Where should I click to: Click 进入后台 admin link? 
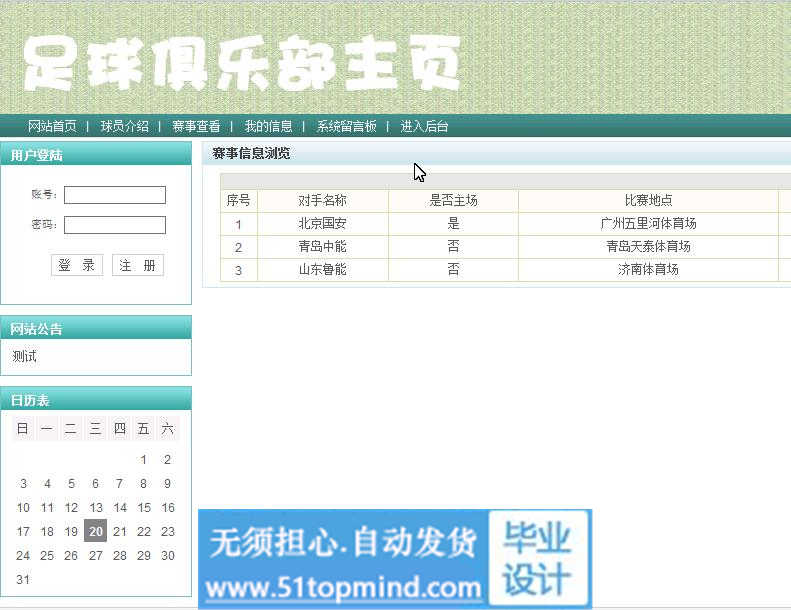(424, 126)
